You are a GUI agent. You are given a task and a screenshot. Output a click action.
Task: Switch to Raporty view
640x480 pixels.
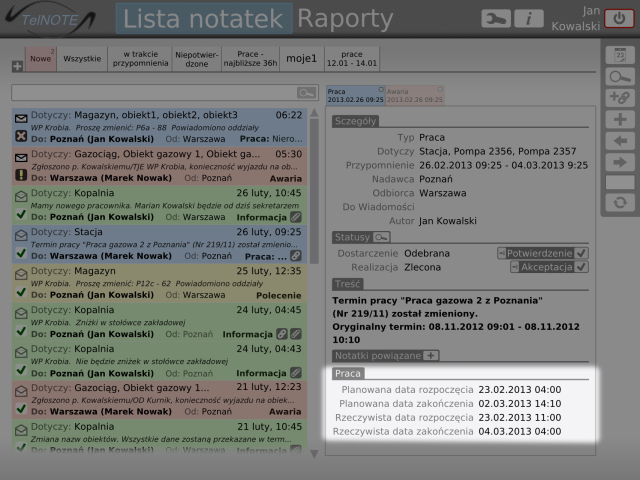coord(345,19)
